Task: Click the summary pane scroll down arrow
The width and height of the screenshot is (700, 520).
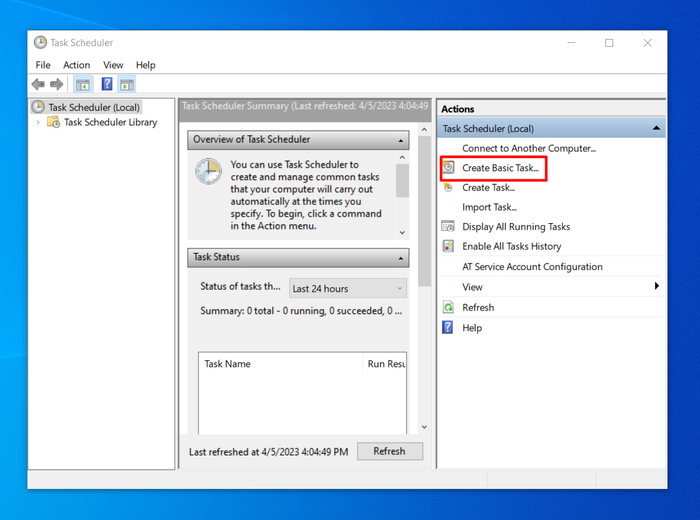Action: point(424,427)
